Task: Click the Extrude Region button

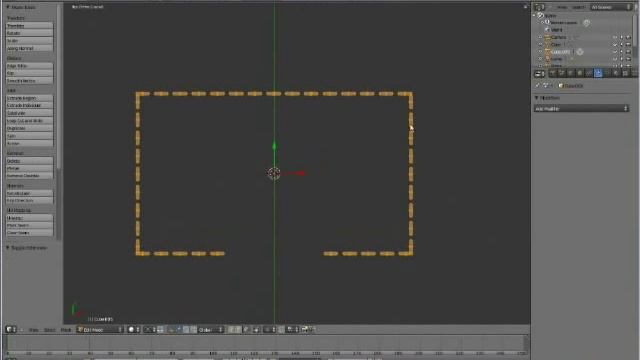Action: click(29, 98)
